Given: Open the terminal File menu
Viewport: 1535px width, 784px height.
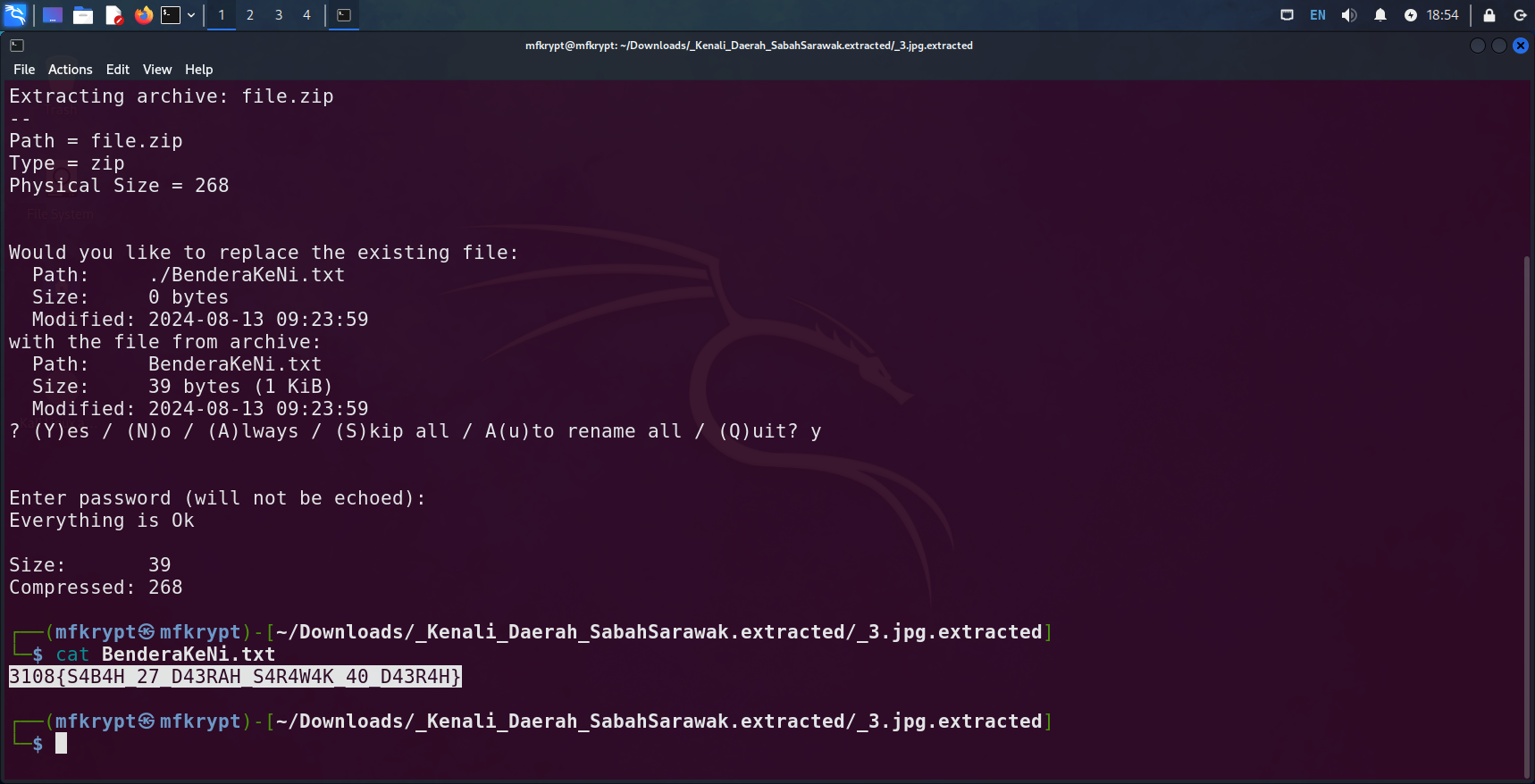Looking at the screenshot, I should coord(24,70).
